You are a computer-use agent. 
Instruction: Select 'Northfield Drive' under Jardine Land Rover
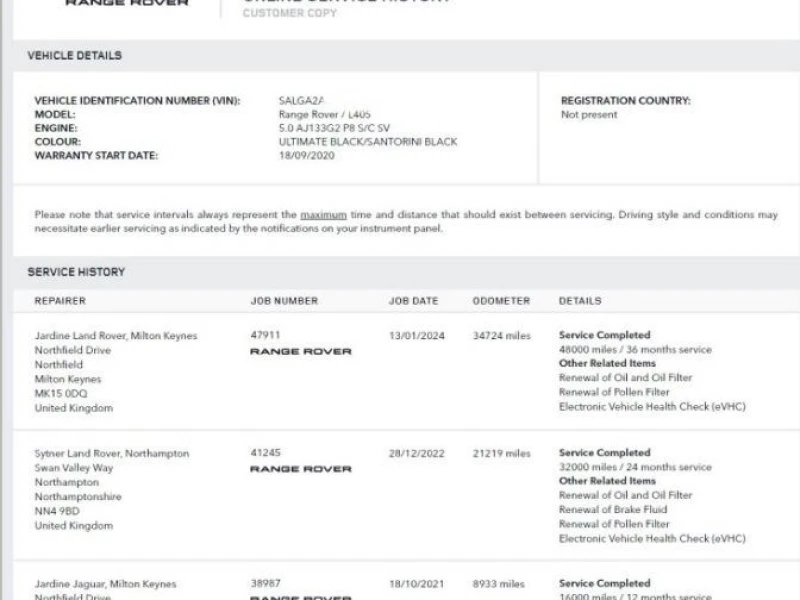tap(72, 350)
